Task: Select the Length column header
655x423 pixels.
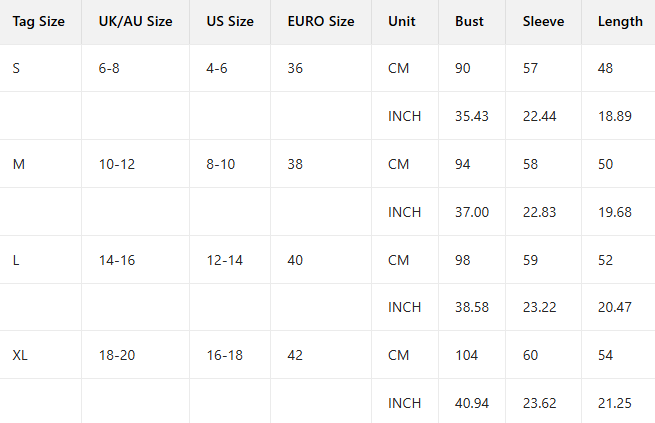Action: coord(620,21)
